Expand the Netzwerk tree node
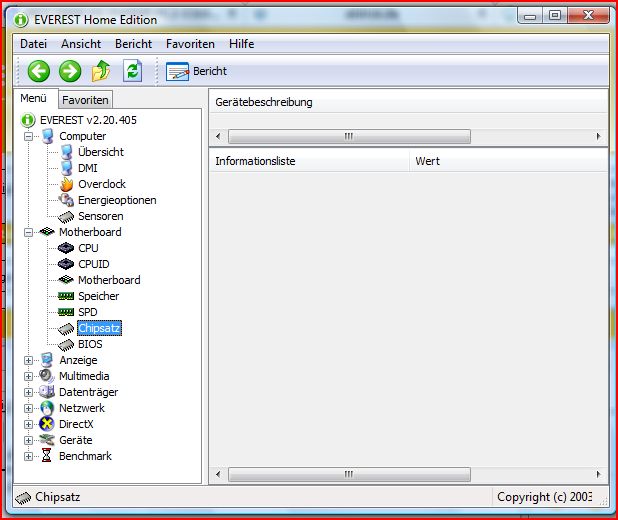Image resolution: width=618 pixels, height=520 pixels. click(x=28, y=408)
